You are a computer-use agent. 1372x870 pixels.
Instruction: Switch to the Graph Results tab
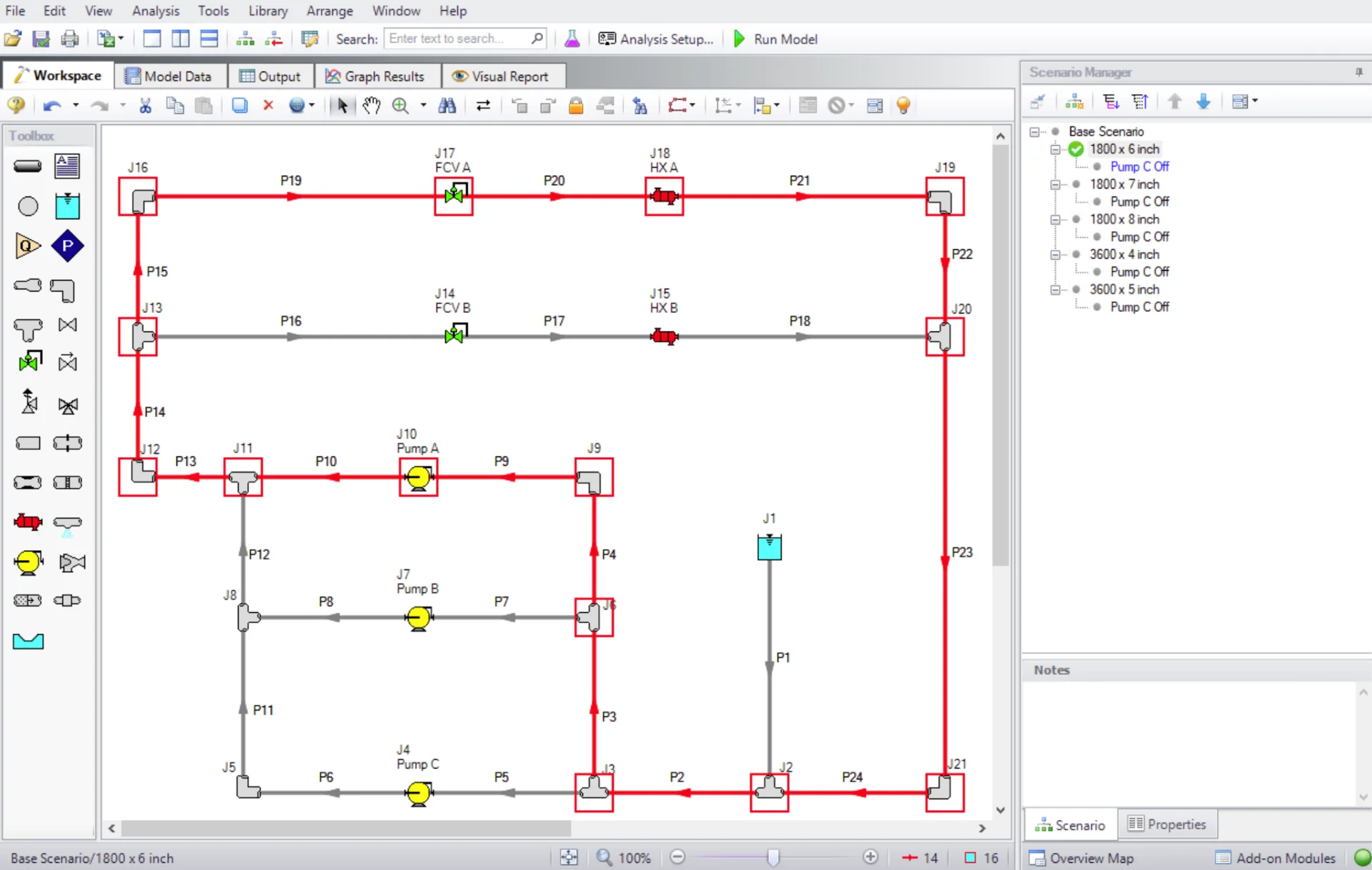point(377,76)
